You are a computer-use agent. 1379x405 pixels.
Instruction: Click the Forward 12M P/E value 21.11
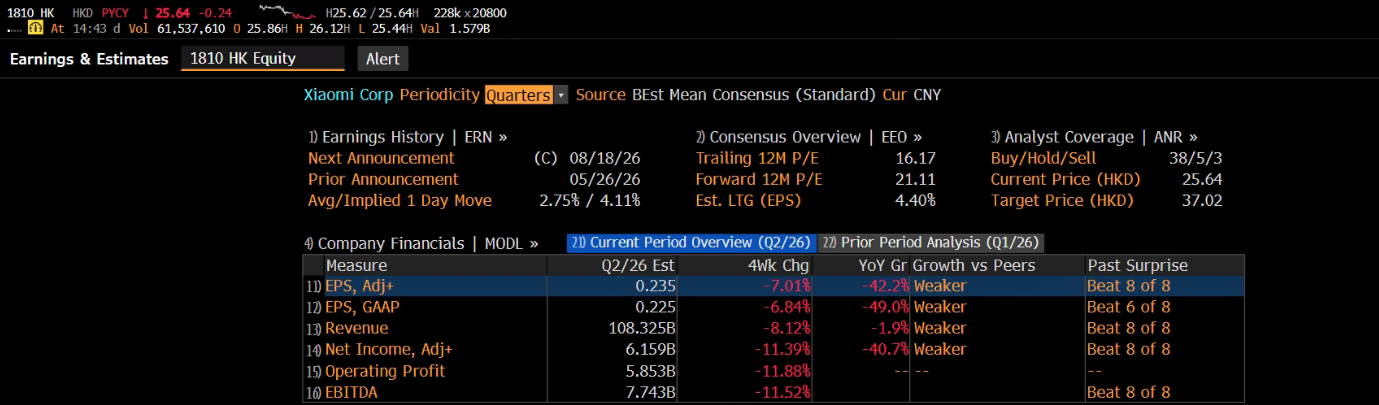(916, 179)
